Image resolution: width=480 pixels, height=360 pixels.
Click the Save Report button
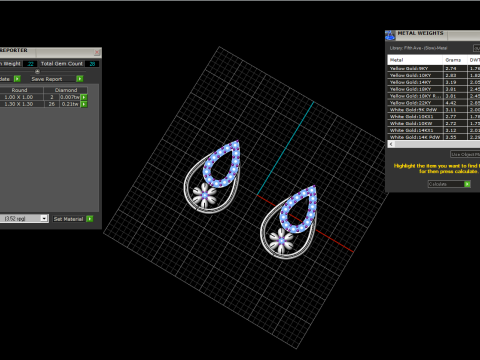click(52, 79)
